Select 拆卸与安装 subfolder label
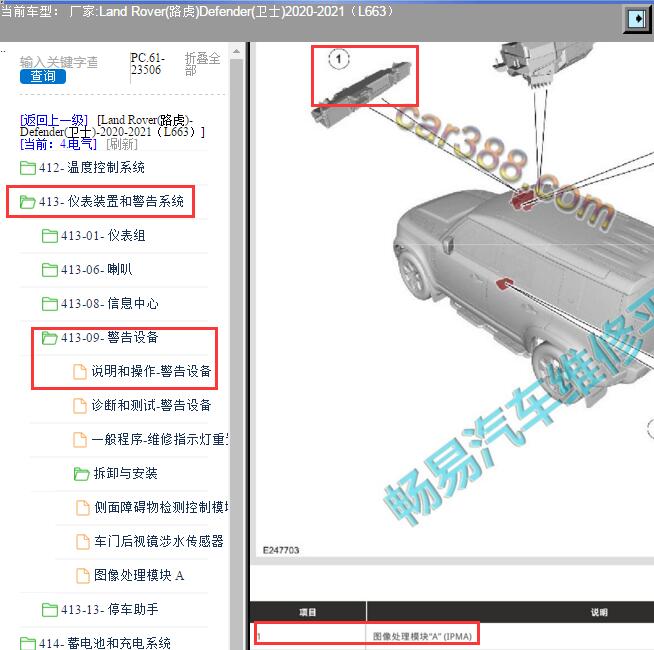This screenshot has height=650, width=654. pyautogui.click(x=126, y=474)
